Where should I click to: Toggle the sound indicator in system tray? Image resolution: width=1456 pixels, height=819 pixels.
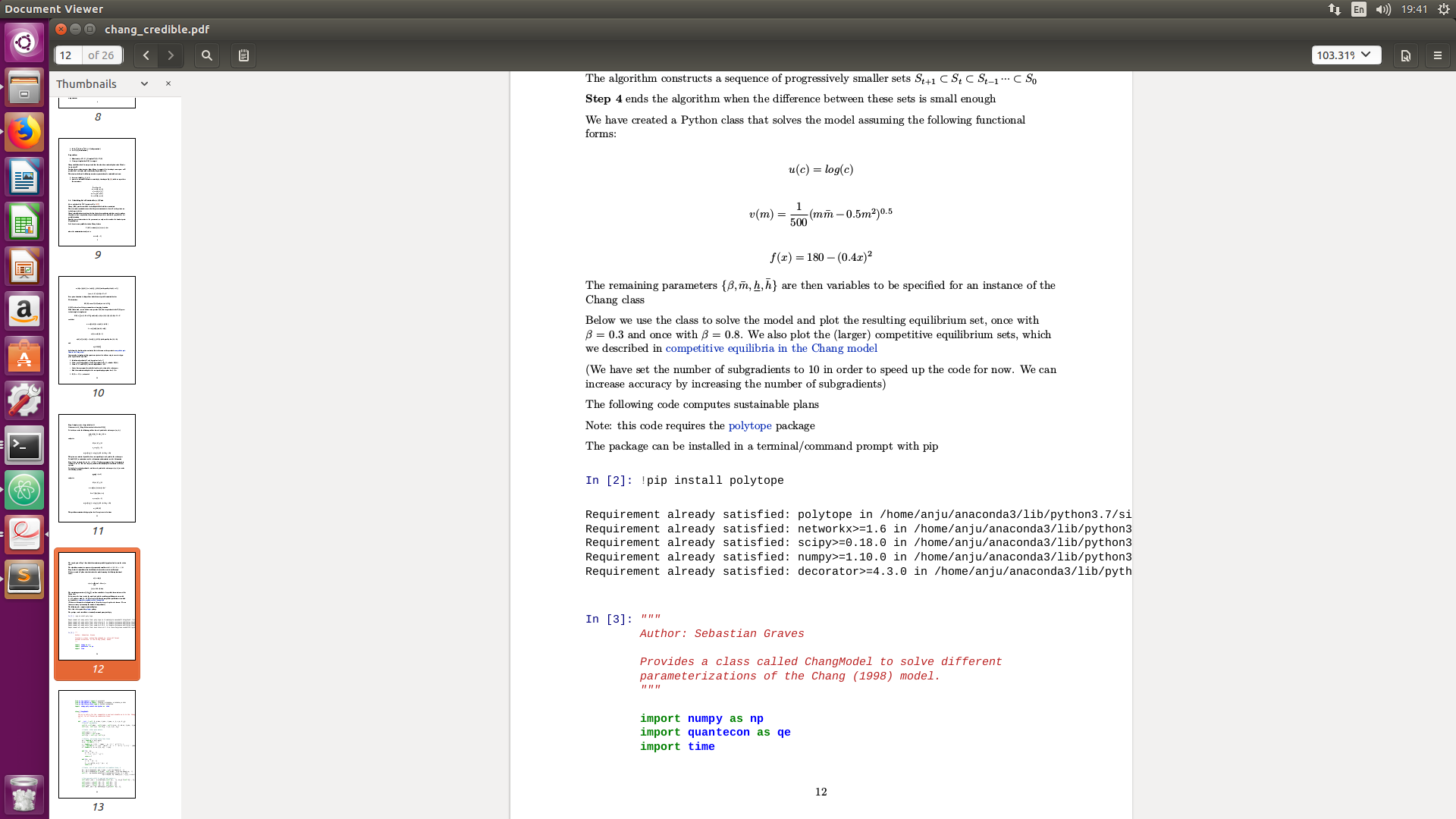point(1382,9)
